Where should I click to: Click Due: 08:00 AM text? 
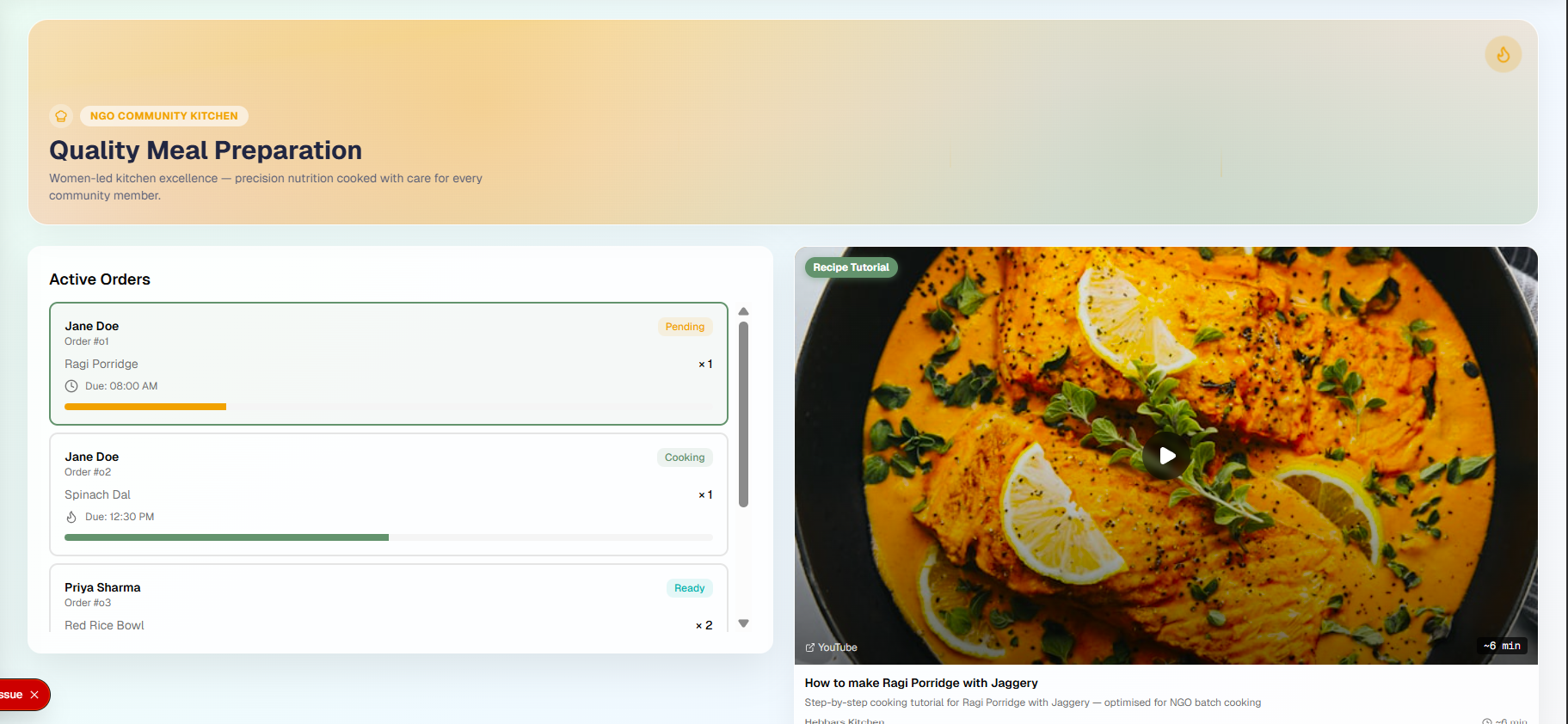click(x=121, y=386)
